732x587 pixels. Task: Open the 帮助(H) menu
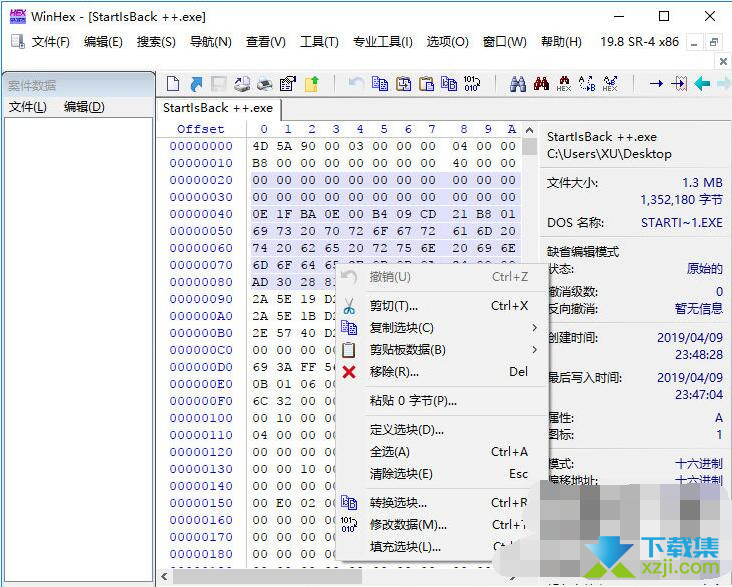tap(561, 42)
